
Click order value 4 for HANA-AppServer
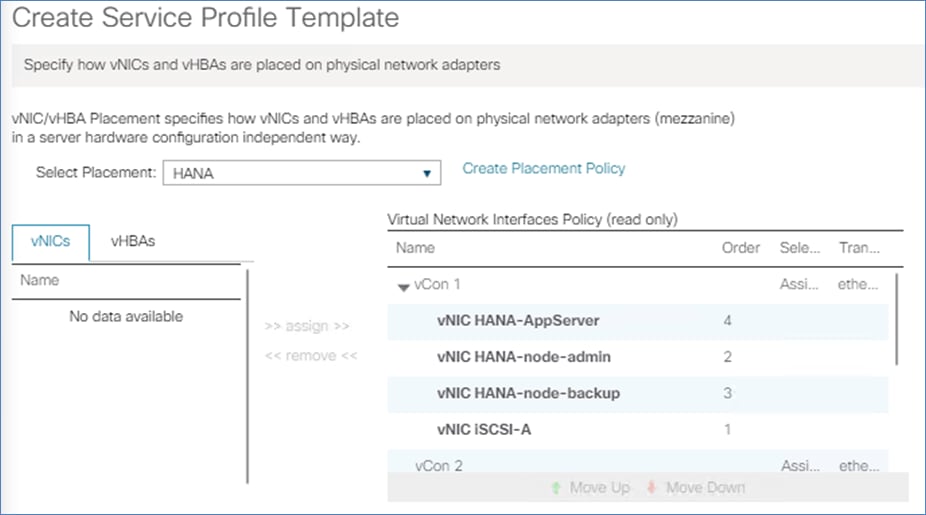[728, 321]
